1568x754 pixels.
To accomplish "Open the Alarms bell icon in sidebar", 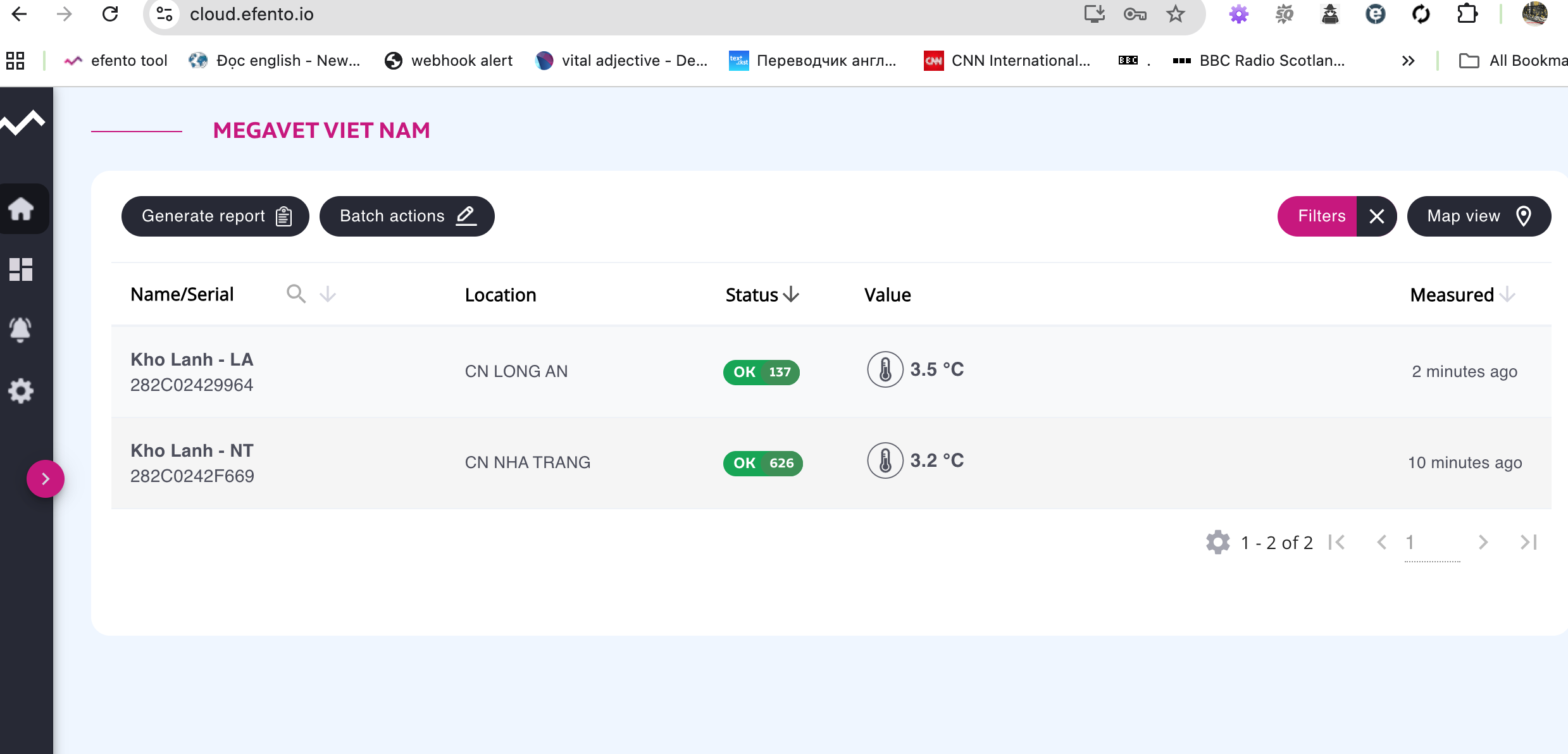I will click(20, 330).
